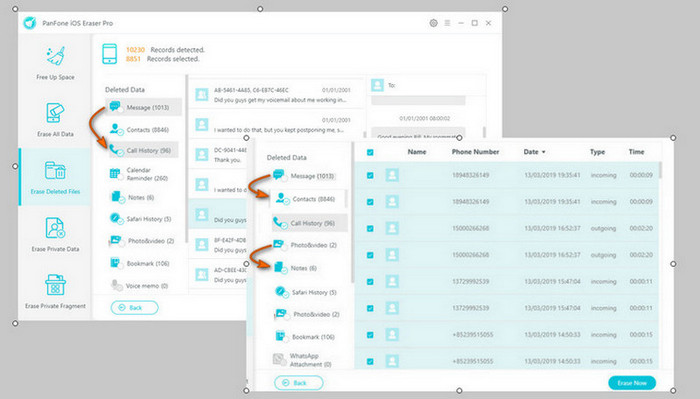Image resolution: width=700 pixels, height=399 pixels.
Task: Select Message (1013) in front panel
Action: point(304,176)
